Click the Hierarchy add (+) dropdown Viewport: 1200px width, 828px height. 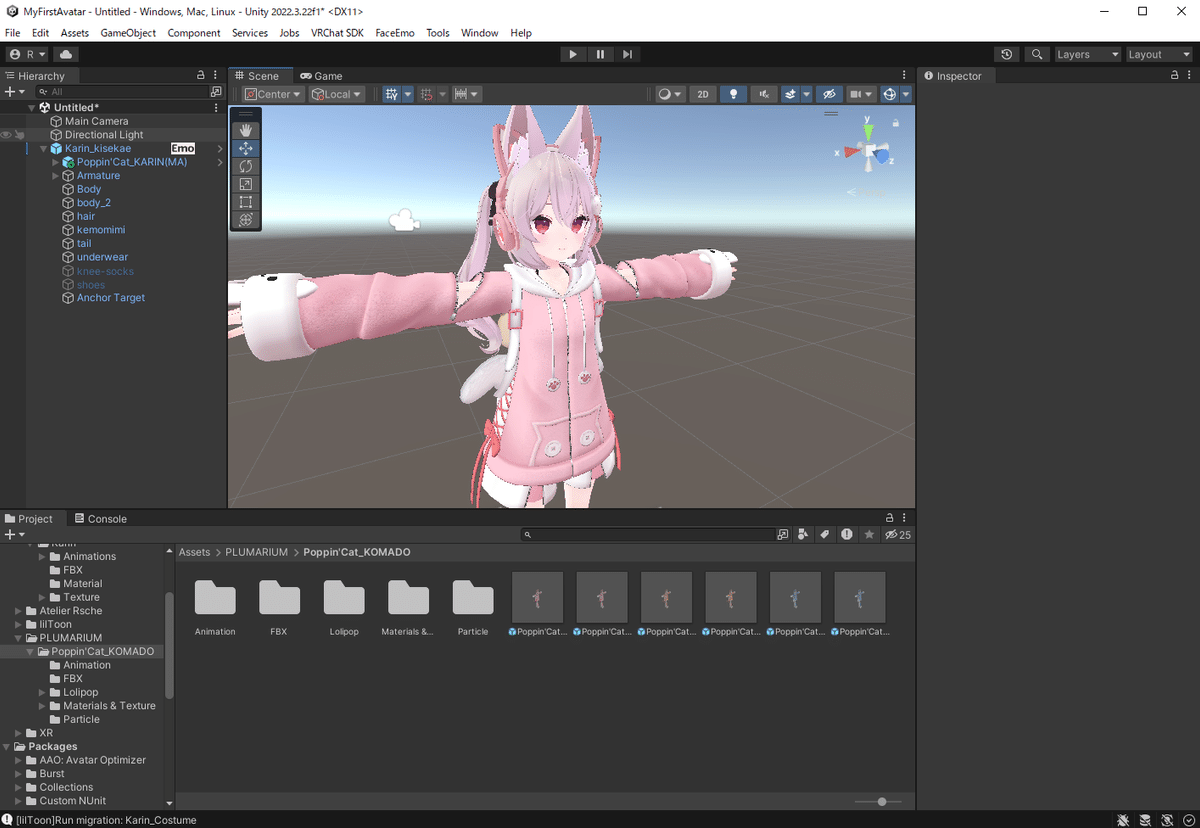tap(14, 92)
